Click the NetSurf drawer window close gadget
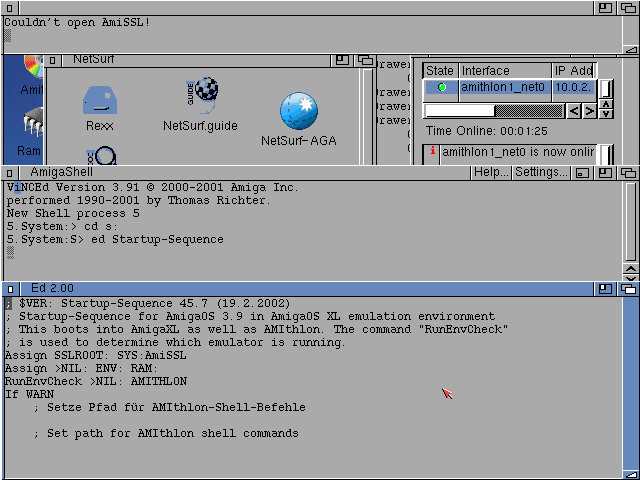This screenshot has width=640, height=480. 53,60
